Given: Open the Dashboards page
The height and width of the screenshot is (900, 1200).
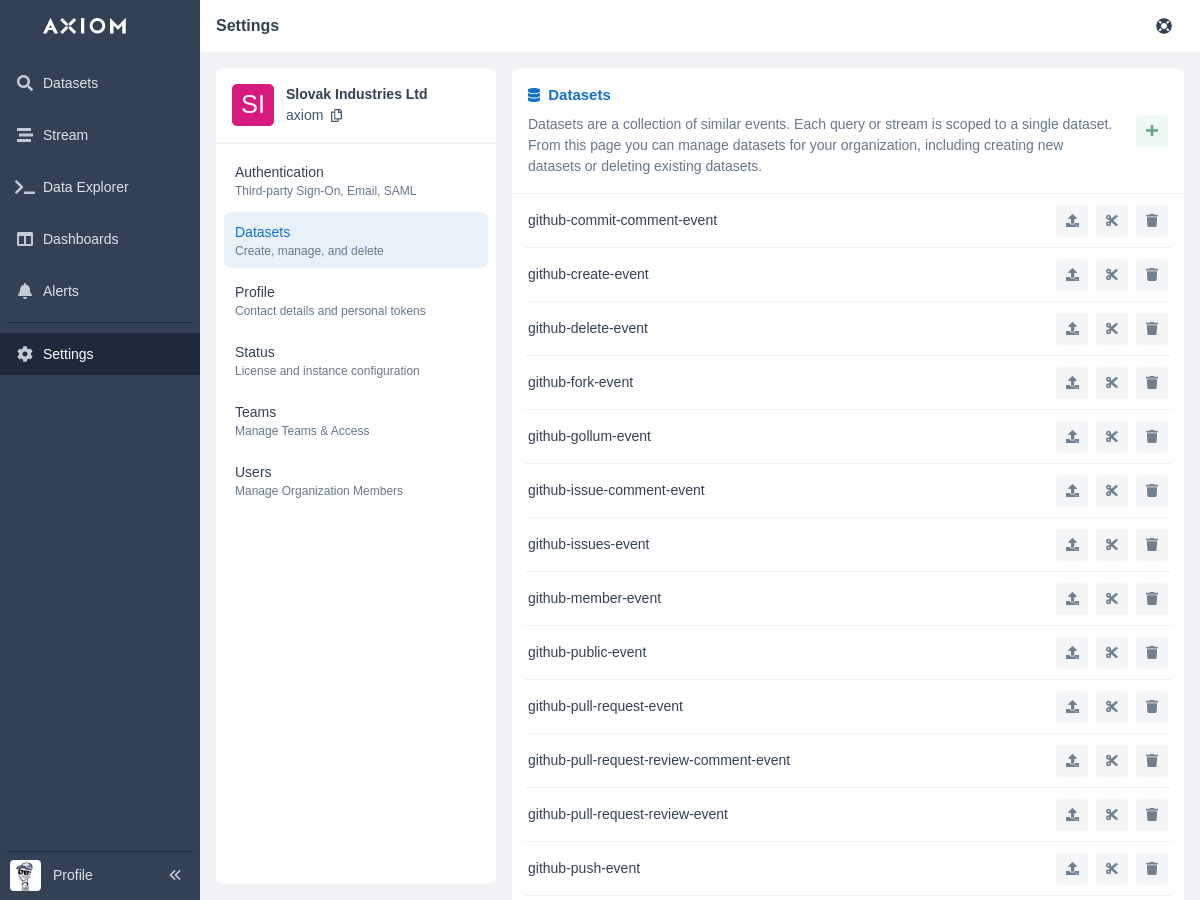Looking at the screenshot, I should pyautogui.click(x=80, y=239).
